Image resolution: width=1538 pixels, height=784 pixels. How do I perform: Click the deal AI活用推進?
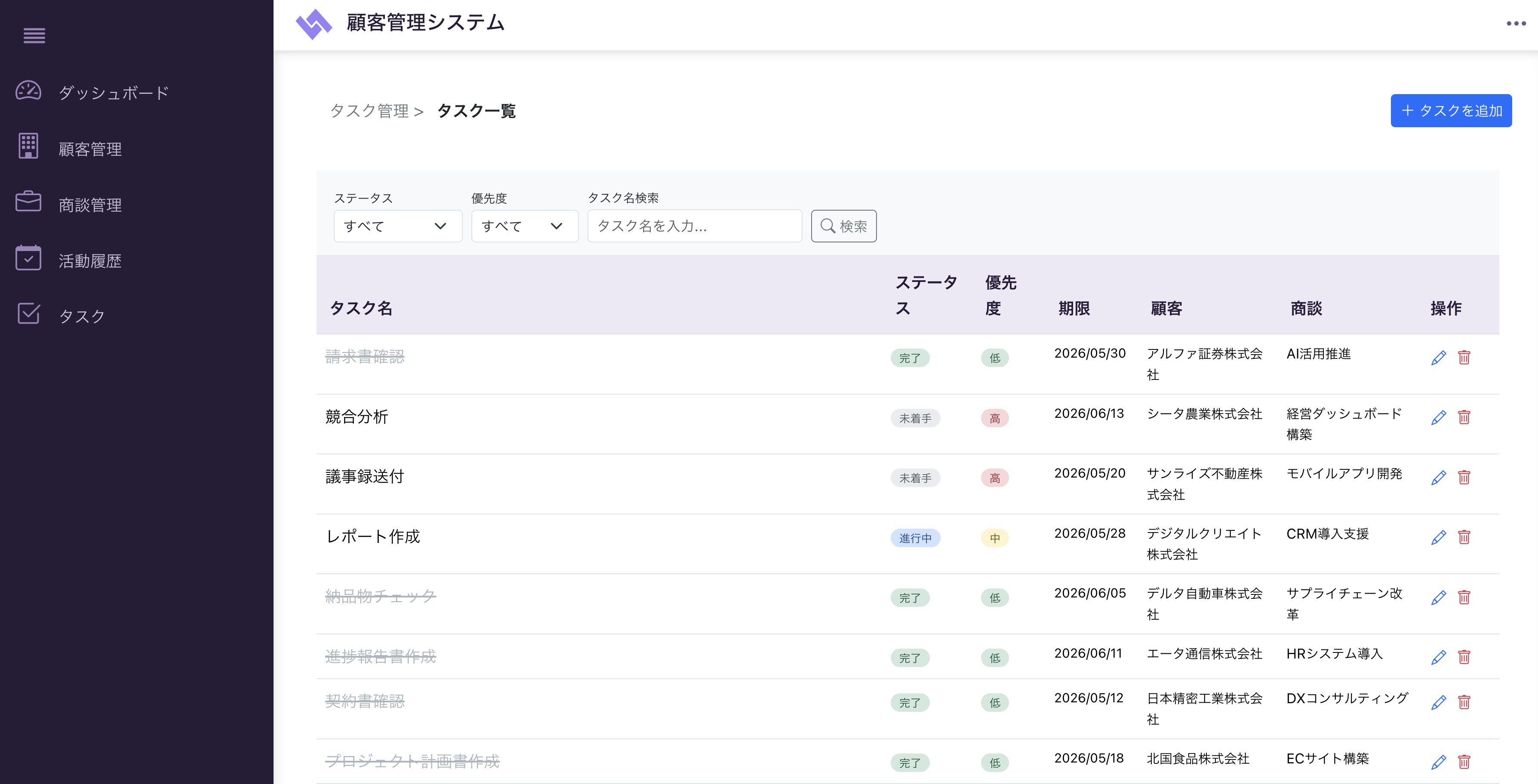(x=1318, y=354)
